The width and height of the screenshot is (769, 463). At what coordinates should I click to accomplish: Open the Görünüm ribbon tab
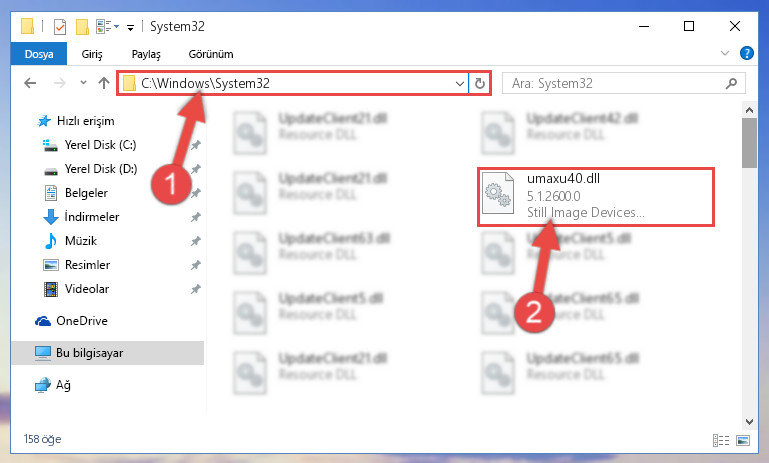tap(211, 54)
